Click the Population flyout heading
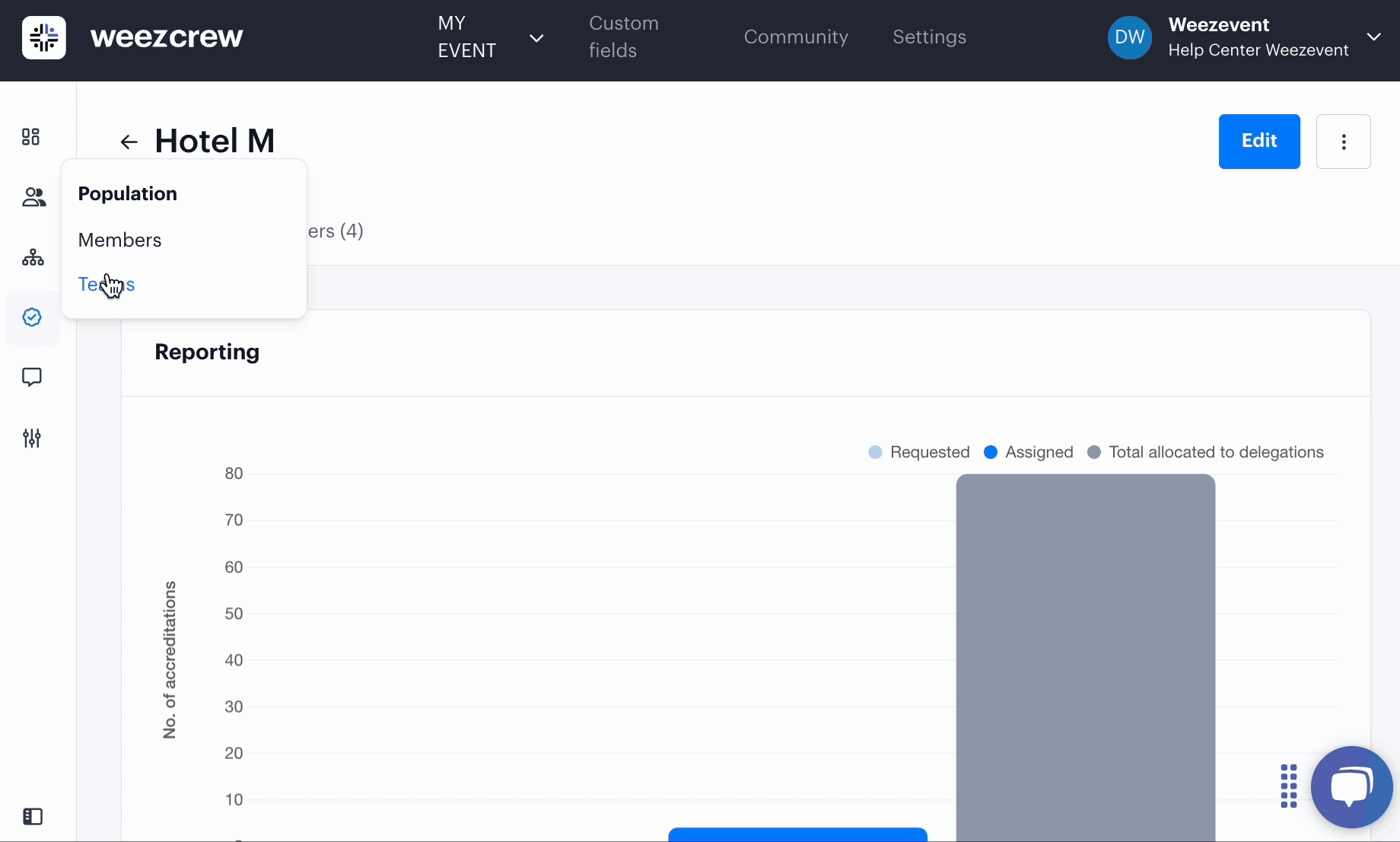Screen dimensions: 1400x842 tap(127, 194)
